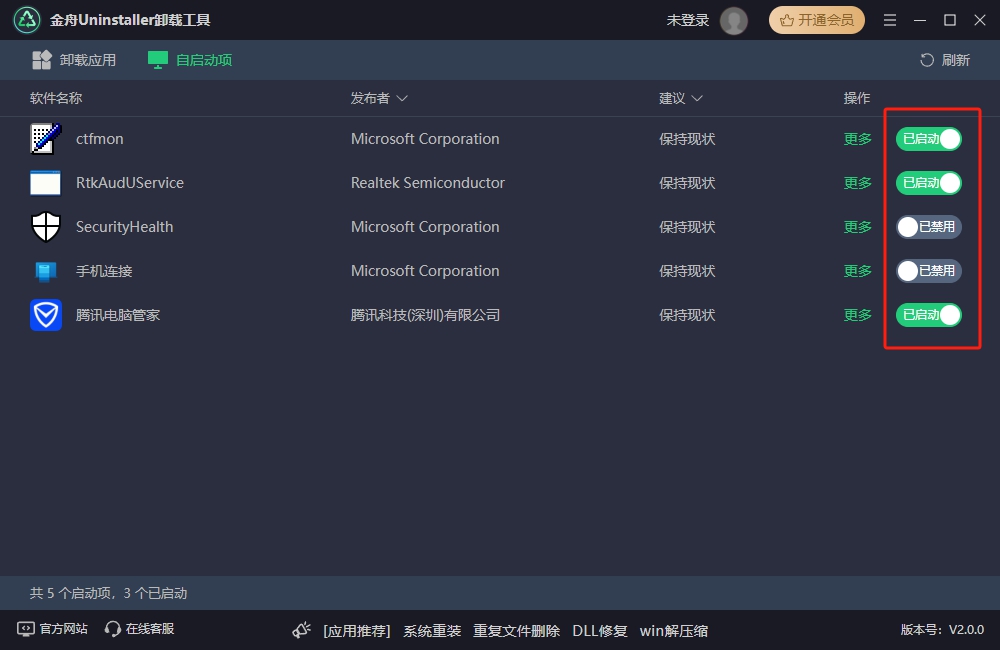The width and height of the screenshot is (1000, 650).
Task: Click the 刷新 refresh button
Action: (945, 60)
